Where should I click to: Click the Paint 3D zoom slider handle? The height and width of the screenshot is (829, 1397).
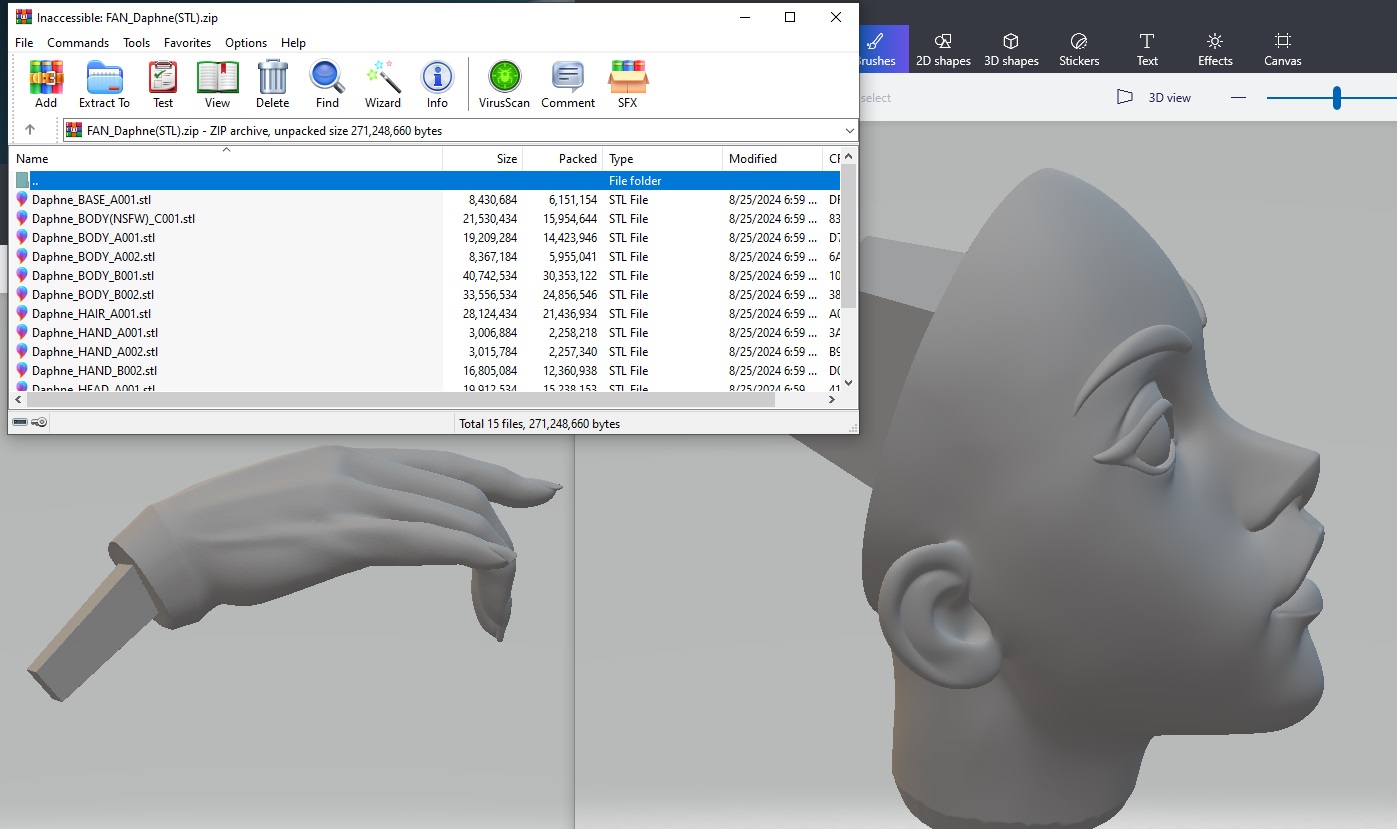(1336, 97)
